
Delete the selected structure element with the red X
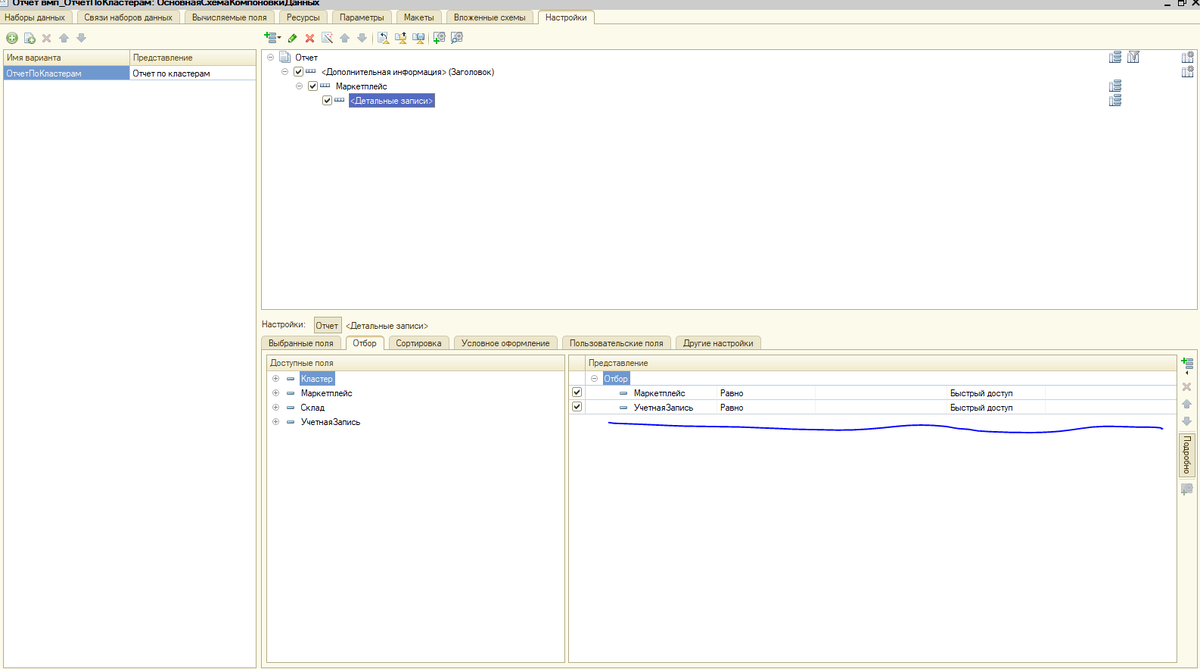point(310,38)
